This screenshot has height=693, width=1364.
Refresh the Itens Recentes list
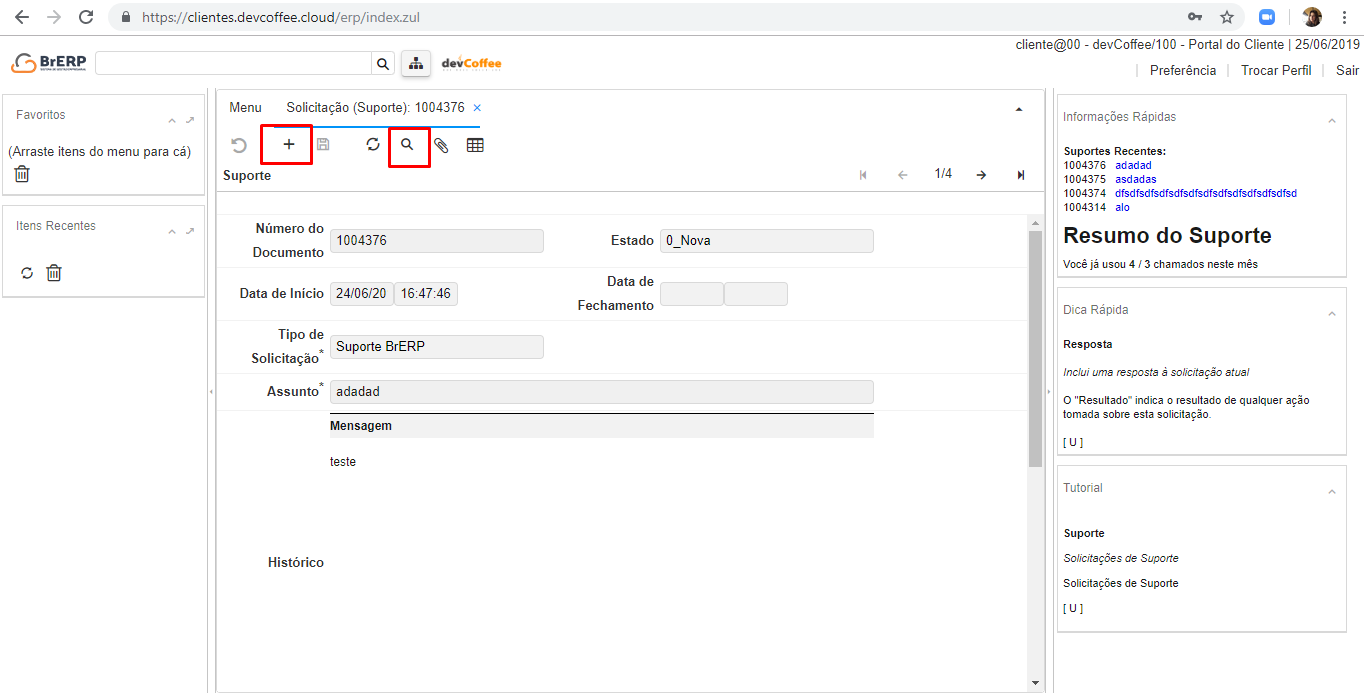coord(27,273)
